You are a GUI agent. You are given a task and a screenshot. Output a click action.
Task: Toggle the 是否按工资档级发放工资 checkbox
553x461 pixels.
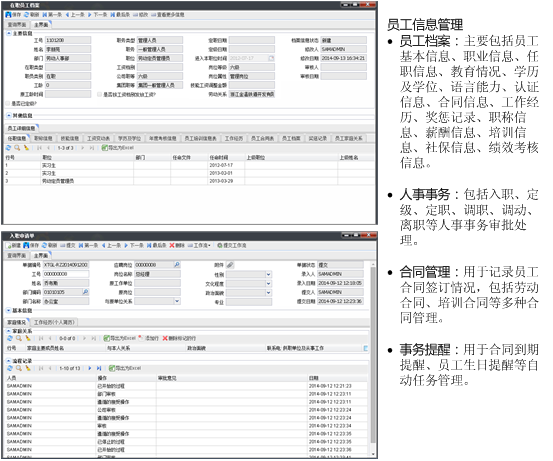pyautogui.click(x=99, y=95)
